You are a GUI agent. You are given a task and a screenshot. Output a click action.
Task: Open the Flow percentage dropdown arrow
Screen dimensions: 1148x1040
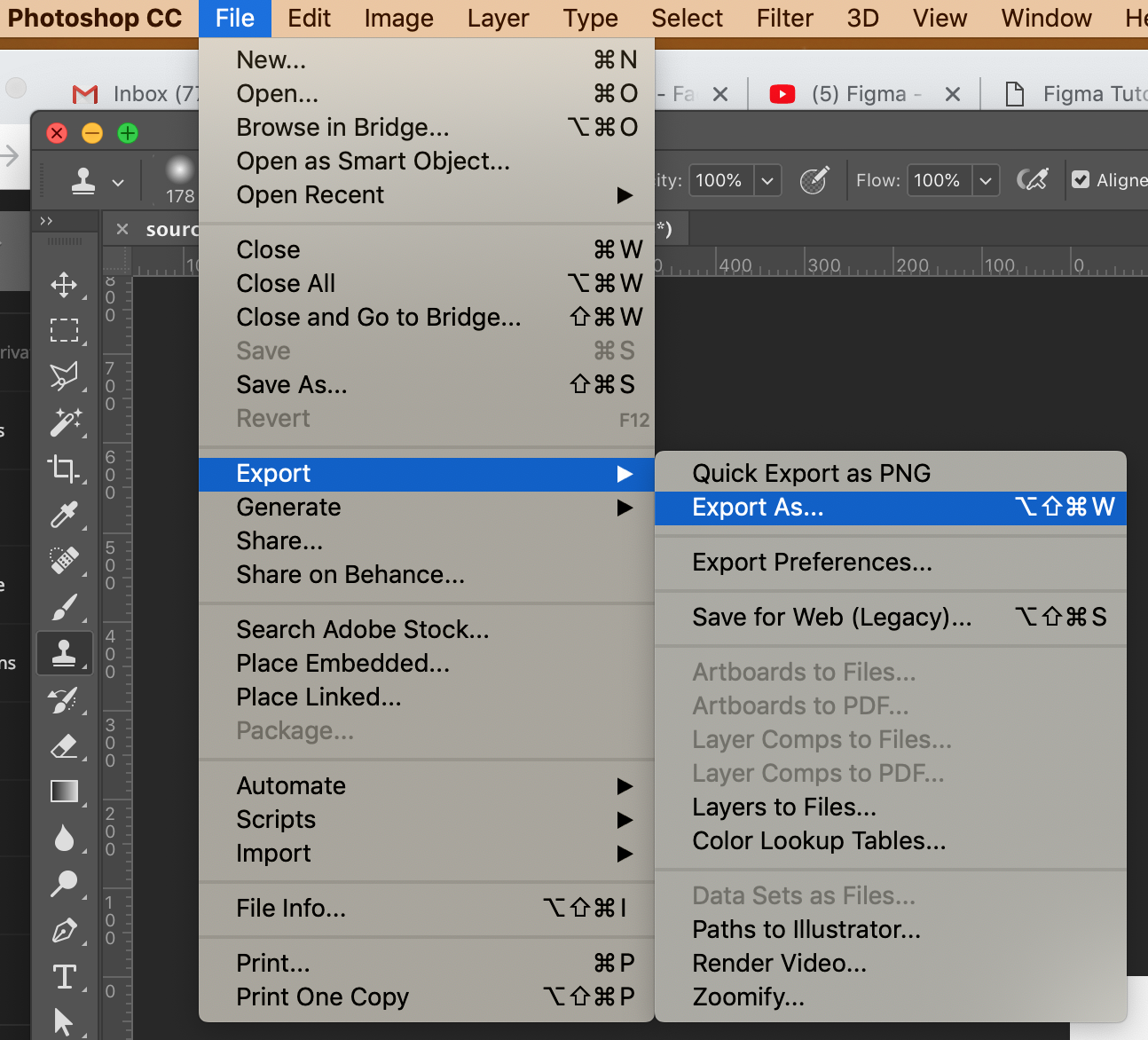coord(986,181)
